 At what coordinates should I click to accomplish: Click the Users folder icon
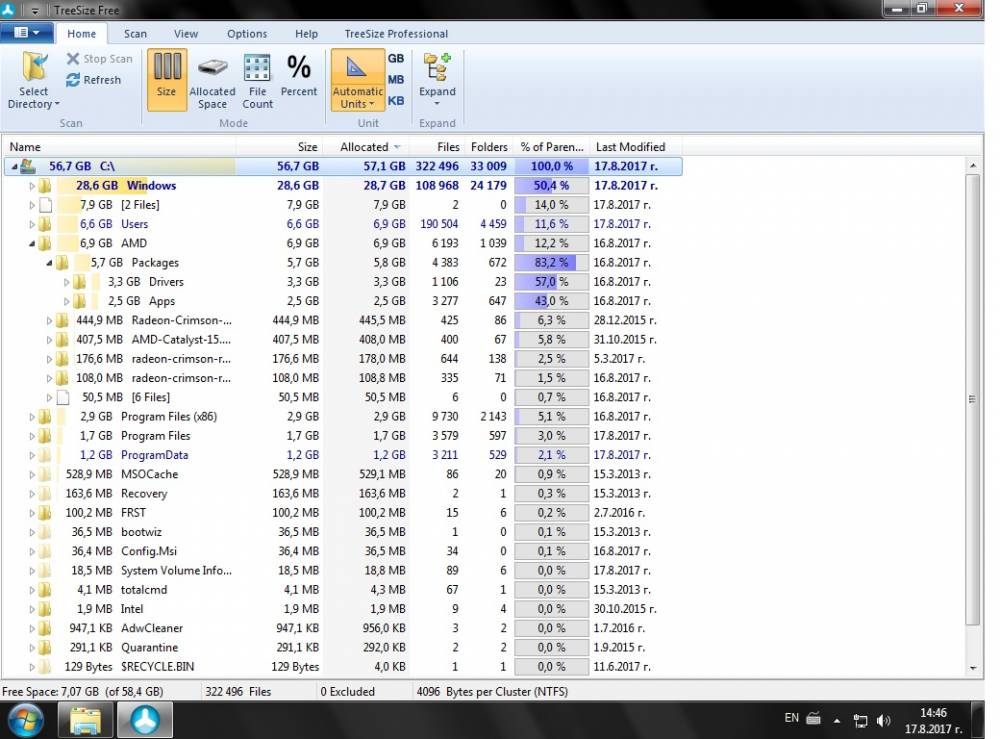[x=45, y=224]
